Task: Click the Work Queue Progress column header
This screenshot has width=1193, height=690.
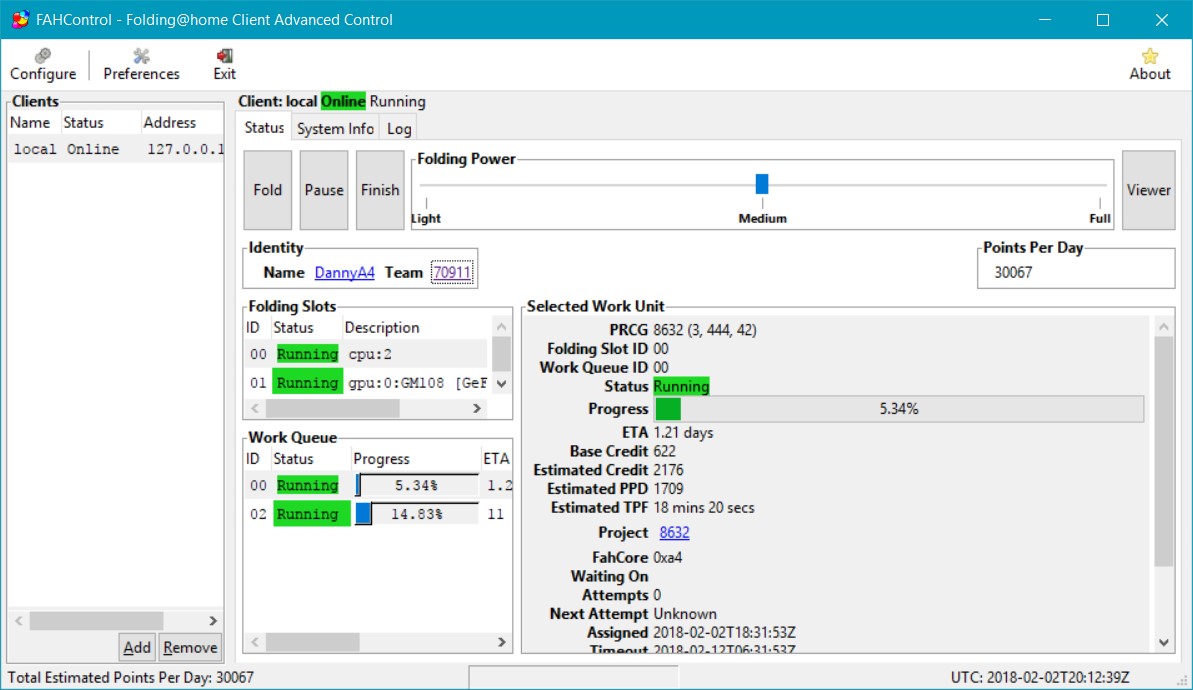Action: (x=415, y=459)
